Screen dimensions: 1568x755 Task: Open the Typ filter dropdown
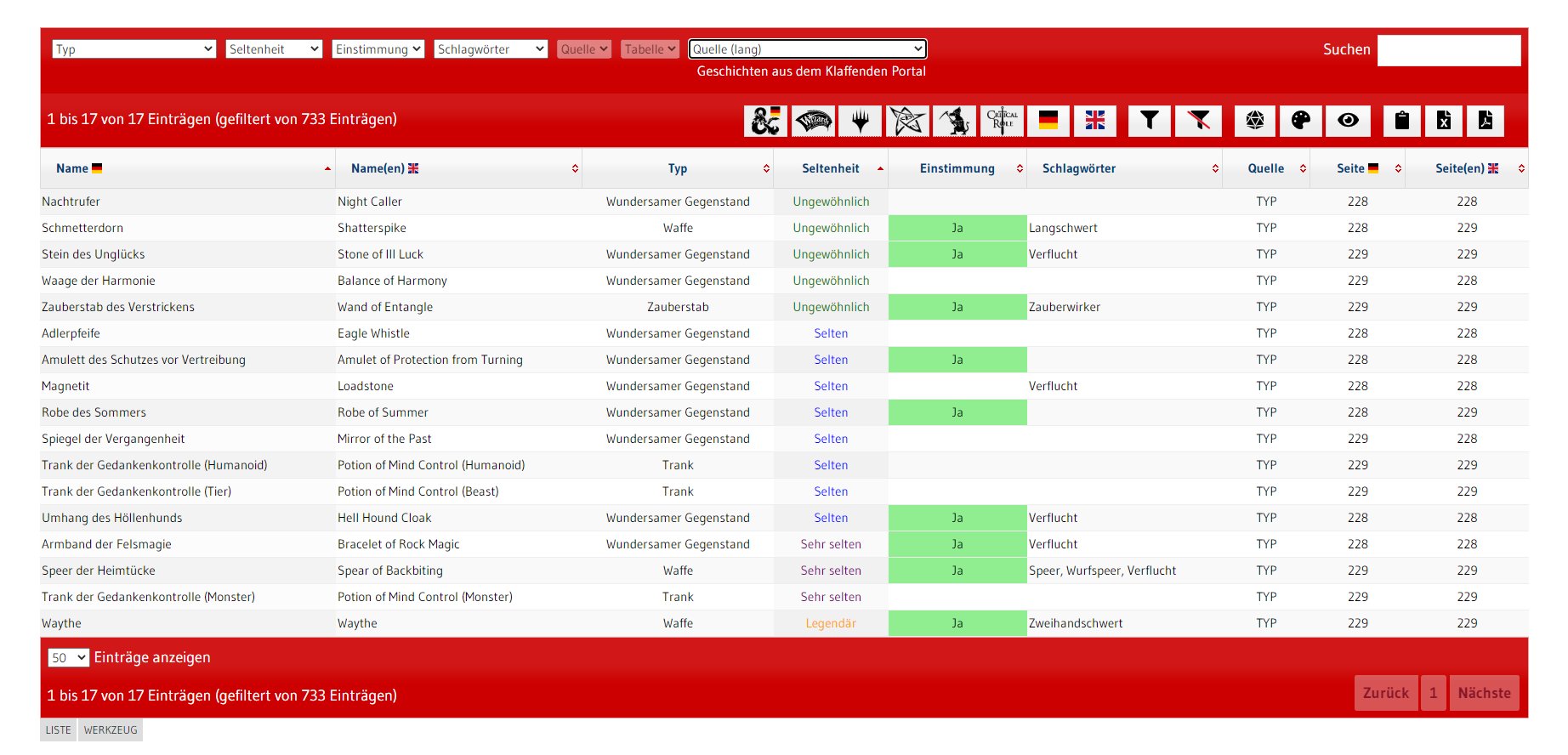pyautogui.click(x=134, y=49)
